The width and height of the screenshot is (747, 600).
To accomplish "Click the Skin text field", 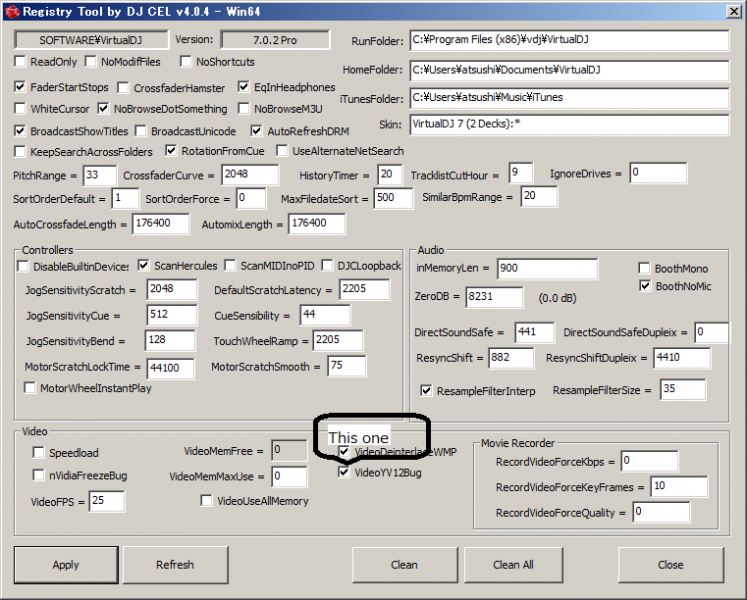I will [x=569, y=124].
